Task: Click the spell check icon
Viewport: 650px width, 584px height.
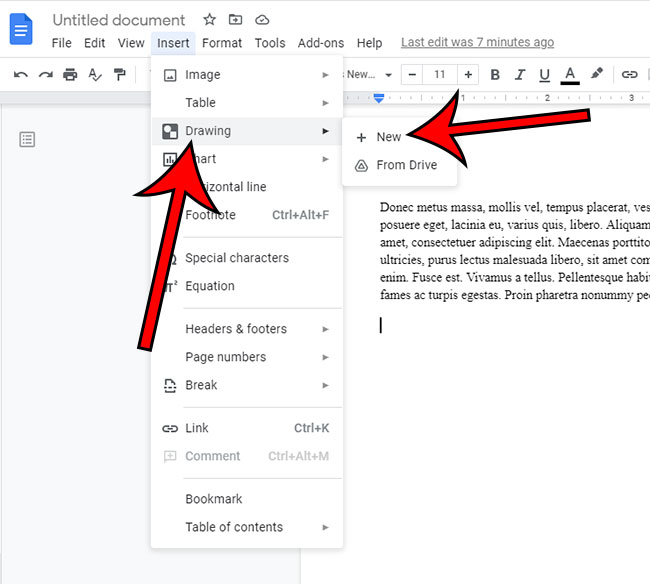Action: tap(95, 75)
